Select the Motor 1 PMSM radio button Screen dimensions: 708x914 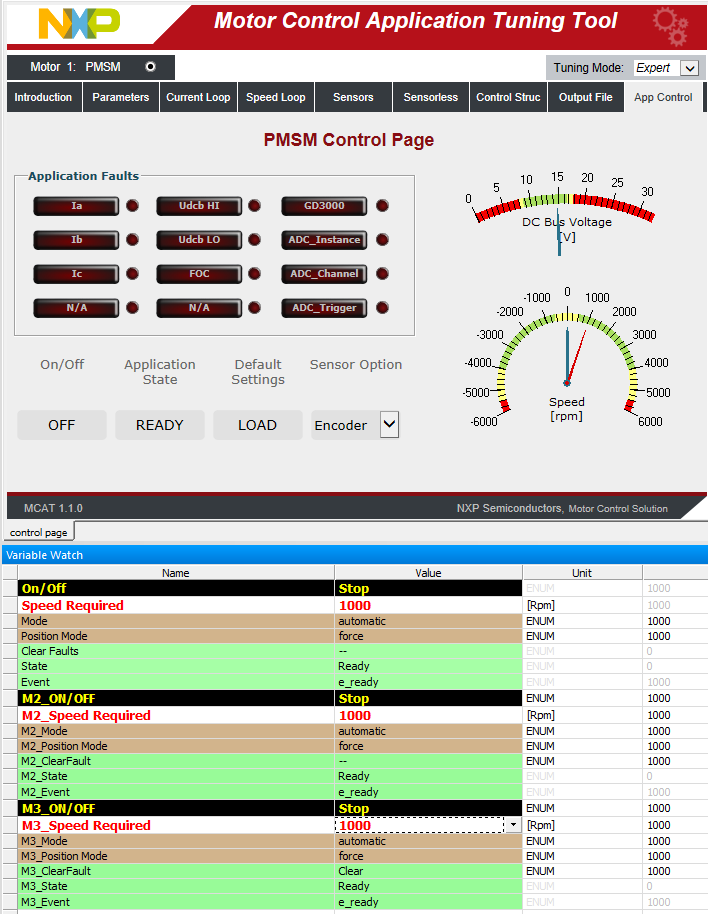click(150, 67)
